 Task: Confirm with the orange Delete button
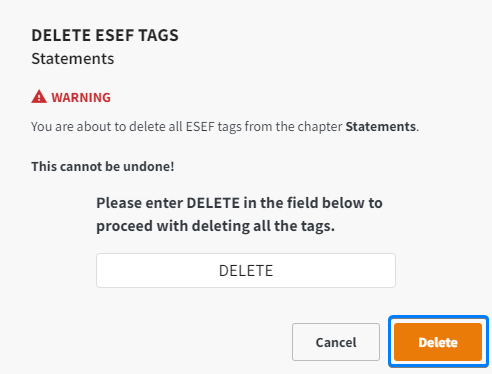[x=438, y=342]
